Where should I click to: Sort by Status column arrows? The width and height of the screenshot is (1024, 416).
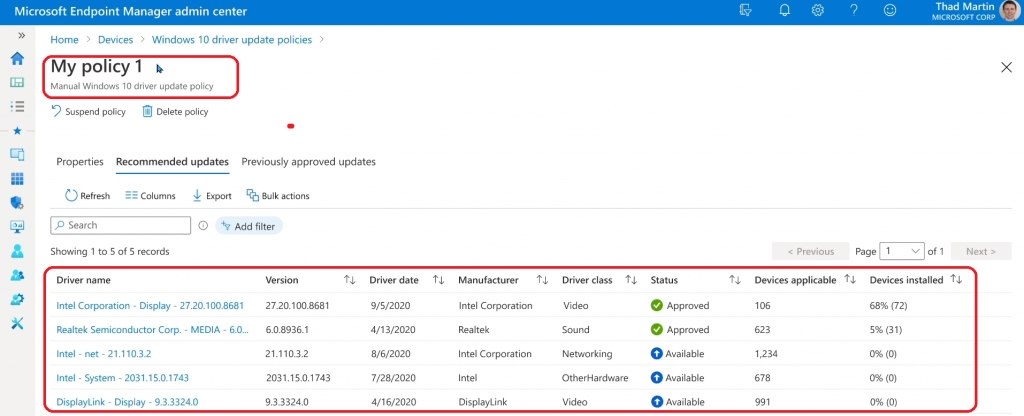735,280
